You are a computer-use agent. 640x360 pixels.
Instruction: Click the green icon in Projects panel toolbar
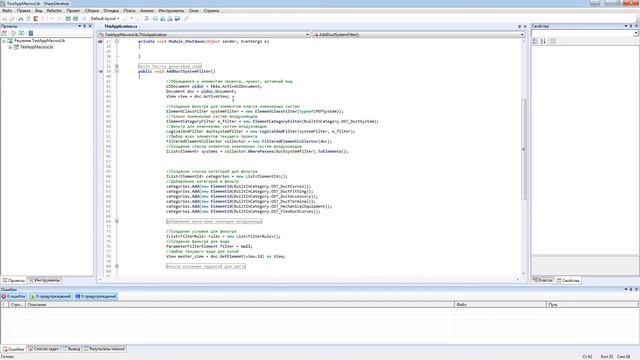(x=21, y=33)
